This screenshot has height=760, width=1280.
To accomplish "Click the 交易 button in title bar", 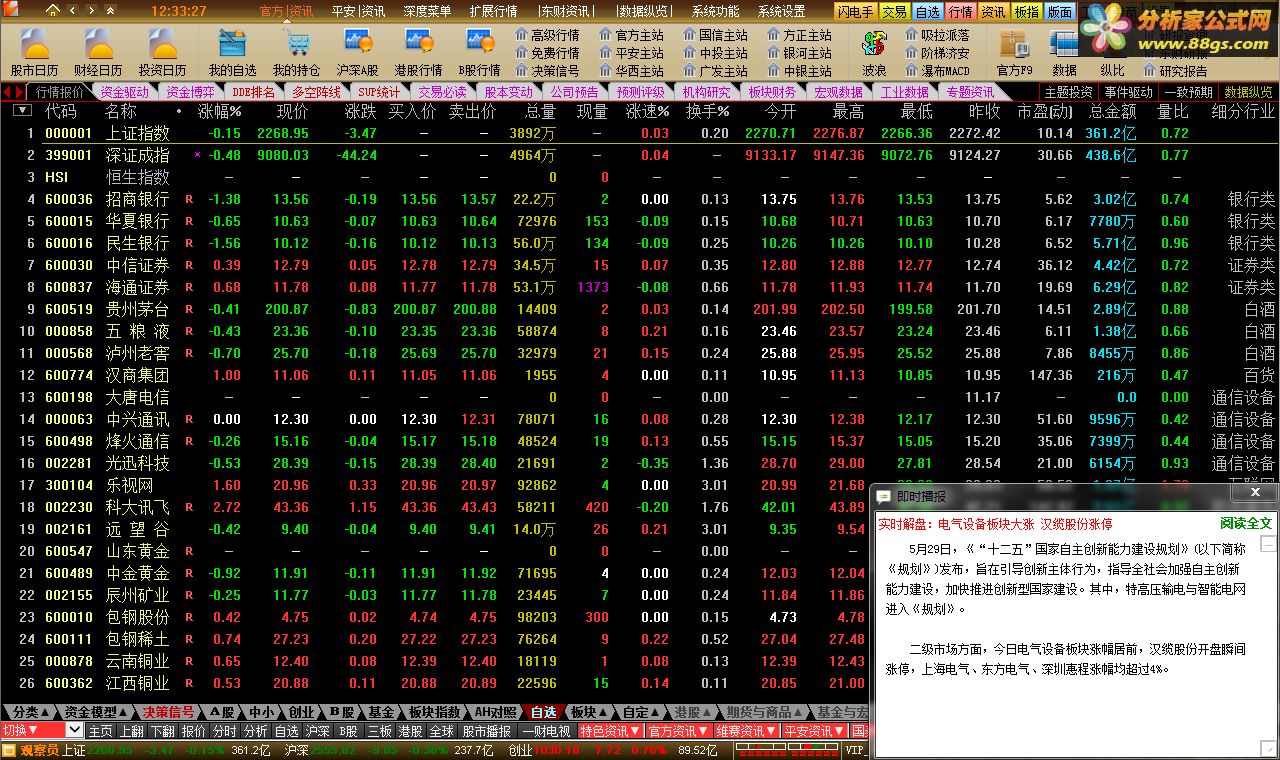I will point(895,12).
